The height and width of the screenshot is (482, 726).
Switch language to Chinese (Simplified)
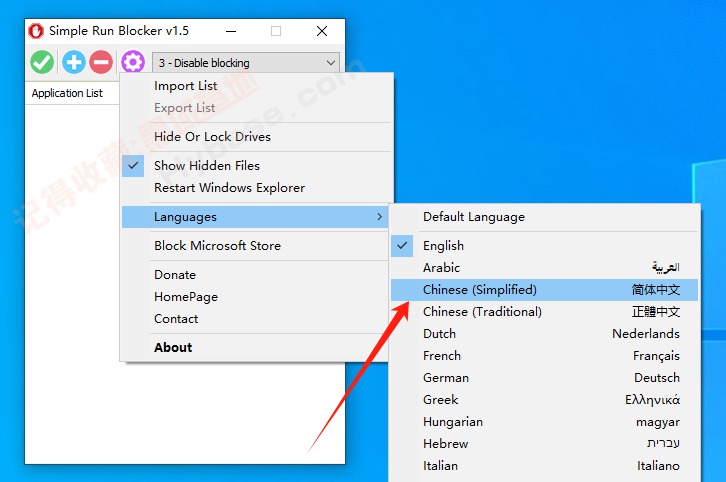[x=544, y=290]
